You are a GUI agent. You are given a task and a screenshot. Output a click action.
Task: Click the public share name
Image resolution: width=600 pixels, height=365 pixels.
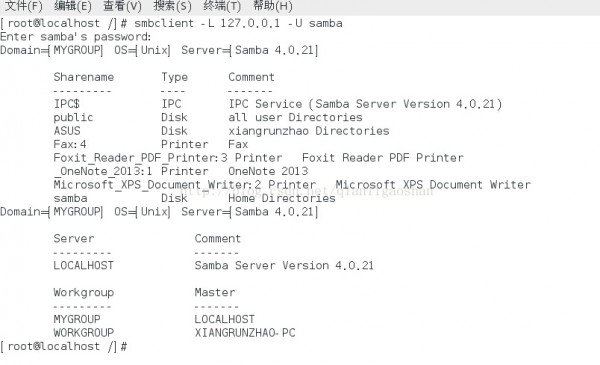point(73,117)
